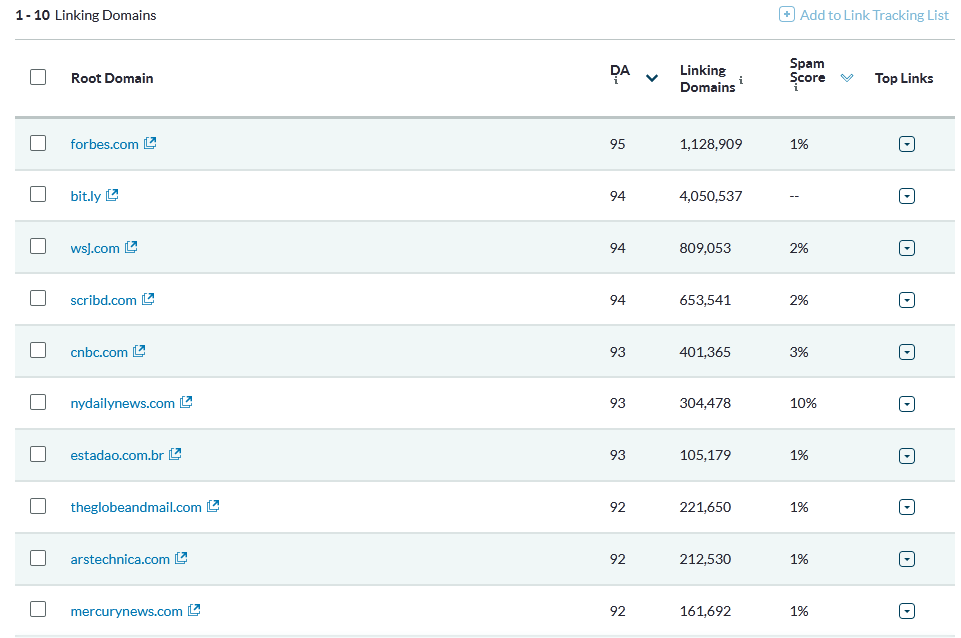Screen dimensions: 961x638
Task: Click the plus icon beside Add to Link Tracking List
Action: click(786, 14)
